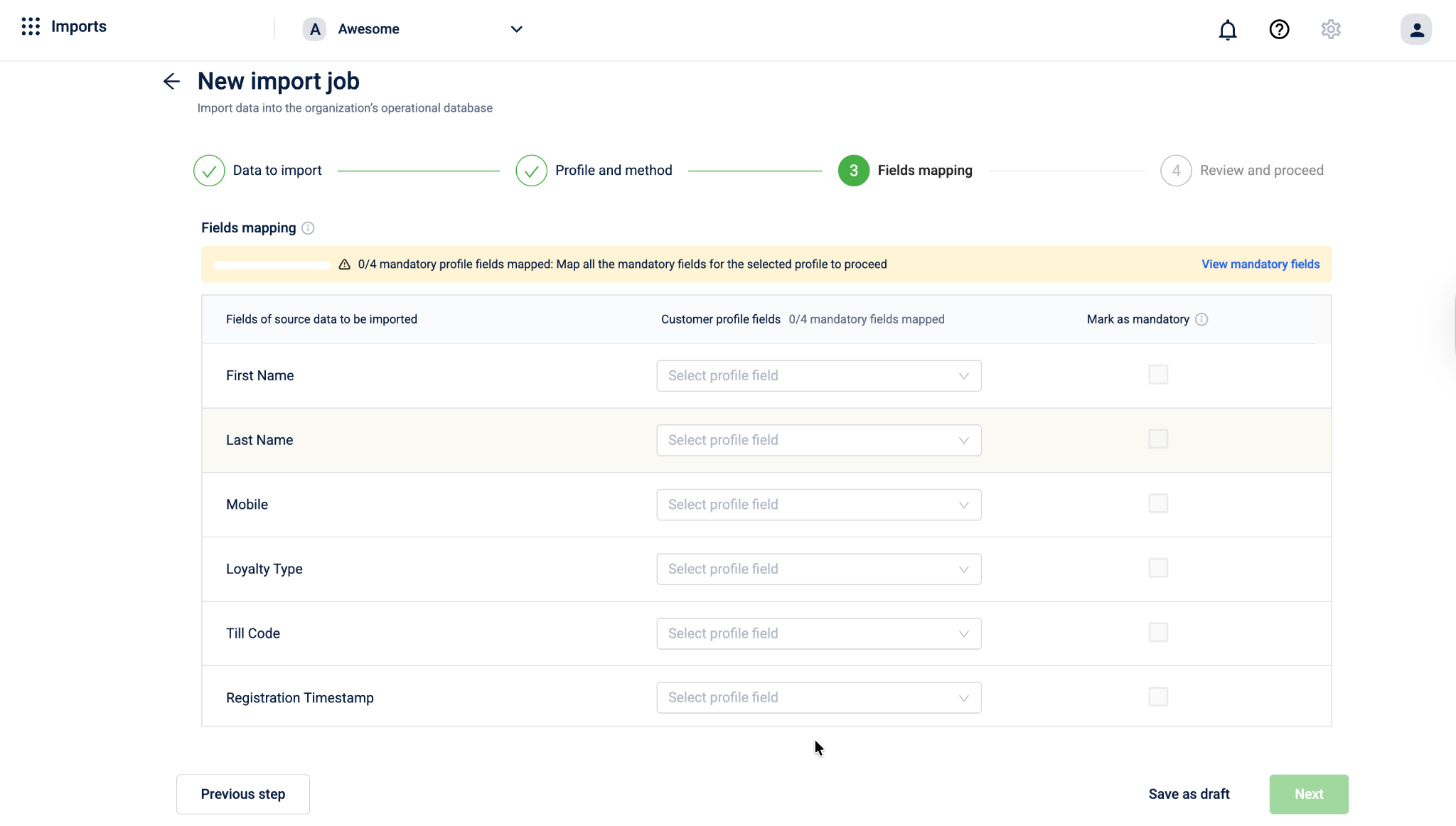
Task: Open help question mark icon
Action: (x=1279, y=30)
